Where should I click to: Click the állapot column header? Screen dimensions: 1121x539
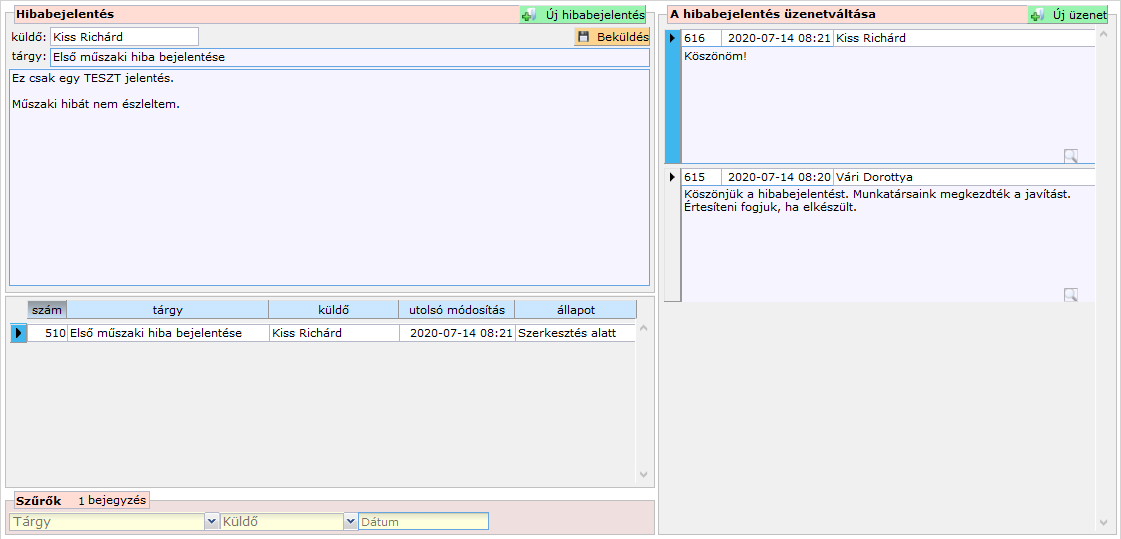point(575,310)
